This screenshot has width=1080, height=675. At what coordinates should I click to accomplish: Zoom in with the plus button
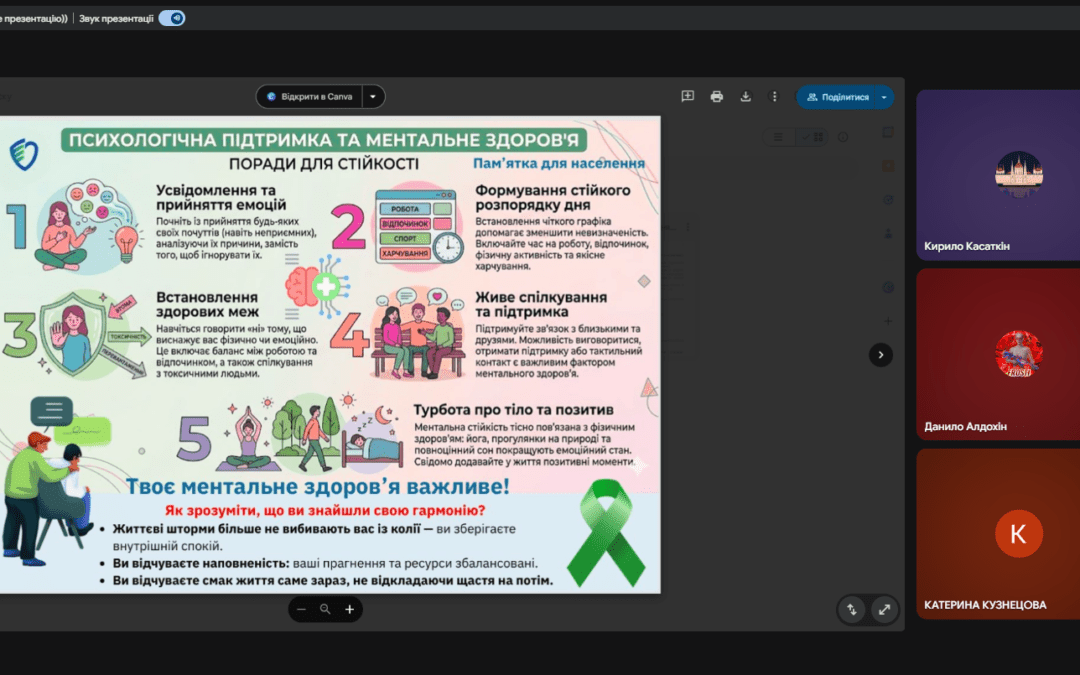click(349, 609)
